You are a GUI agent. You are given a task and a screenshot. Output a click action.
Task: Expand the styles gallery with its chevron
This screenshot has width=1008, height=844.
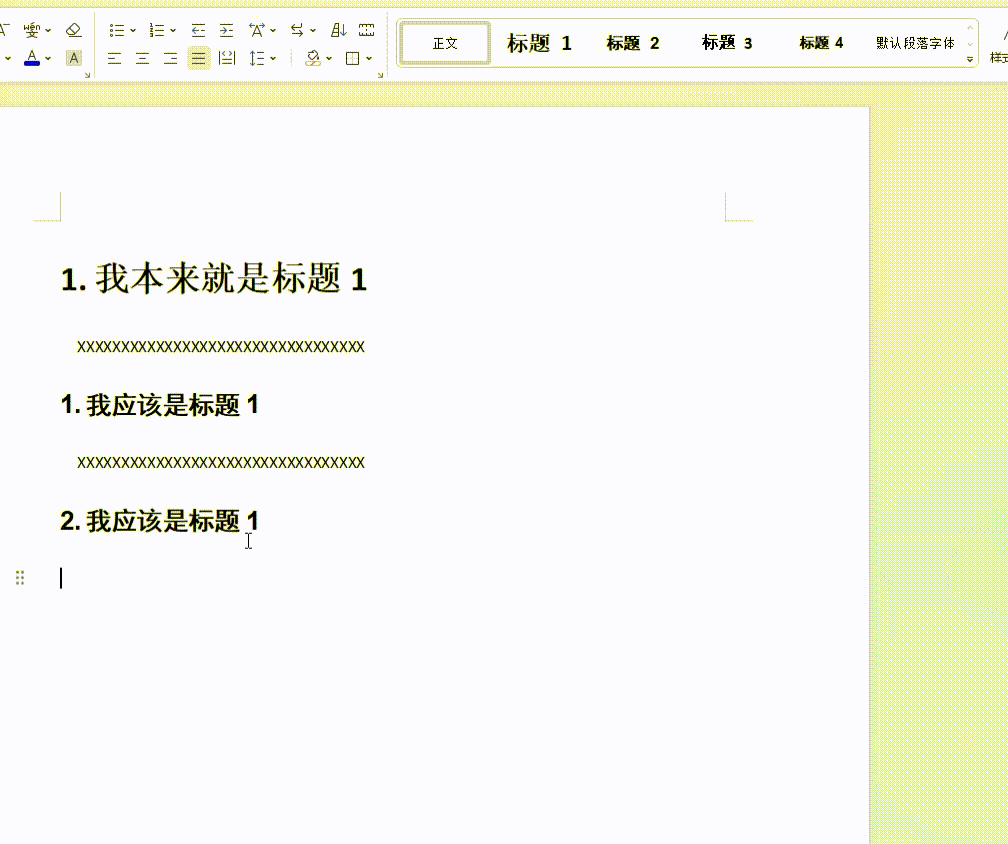coord(968,60)
